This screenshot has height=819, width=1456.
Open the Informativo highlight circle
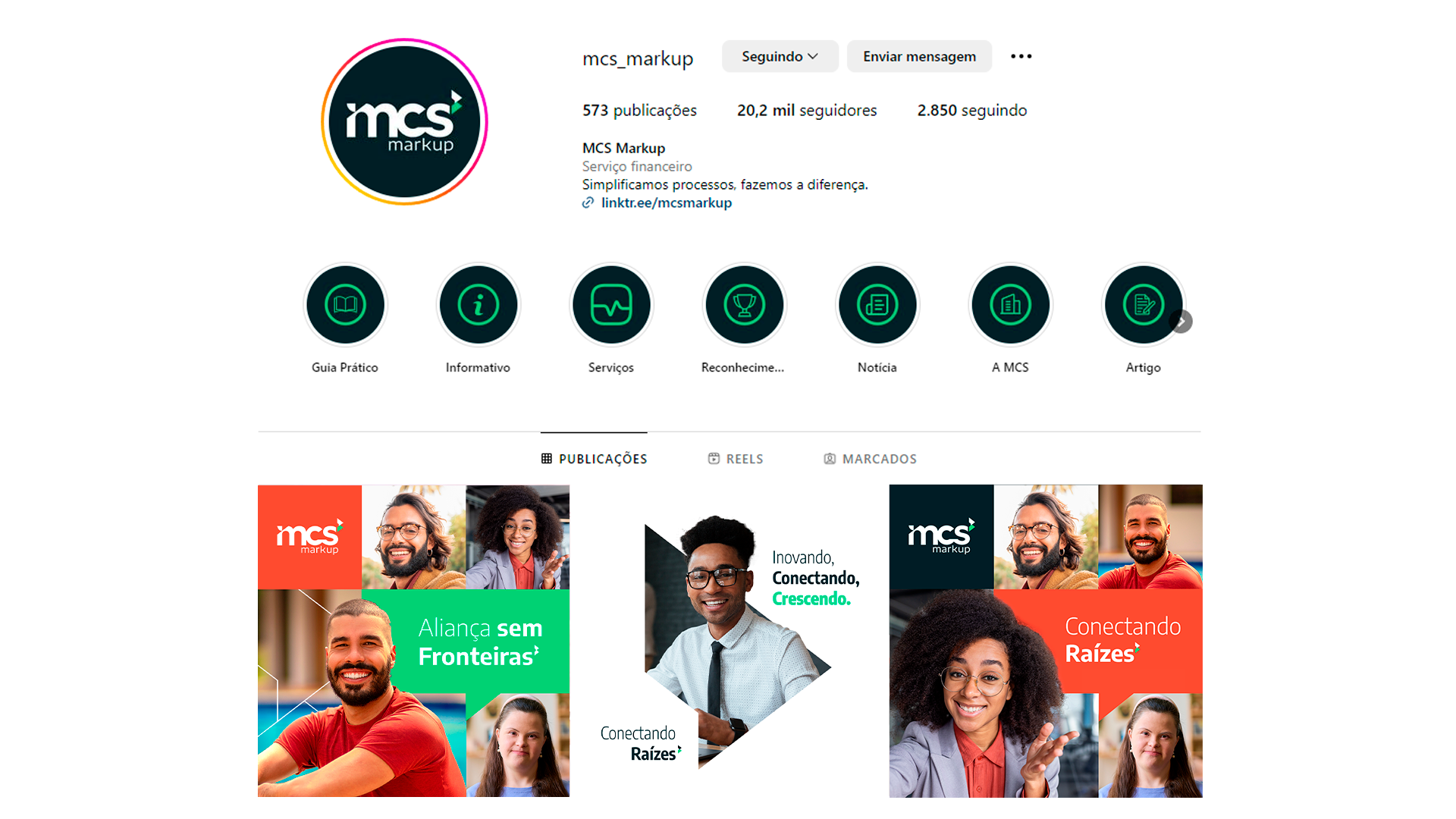[479, 305]
